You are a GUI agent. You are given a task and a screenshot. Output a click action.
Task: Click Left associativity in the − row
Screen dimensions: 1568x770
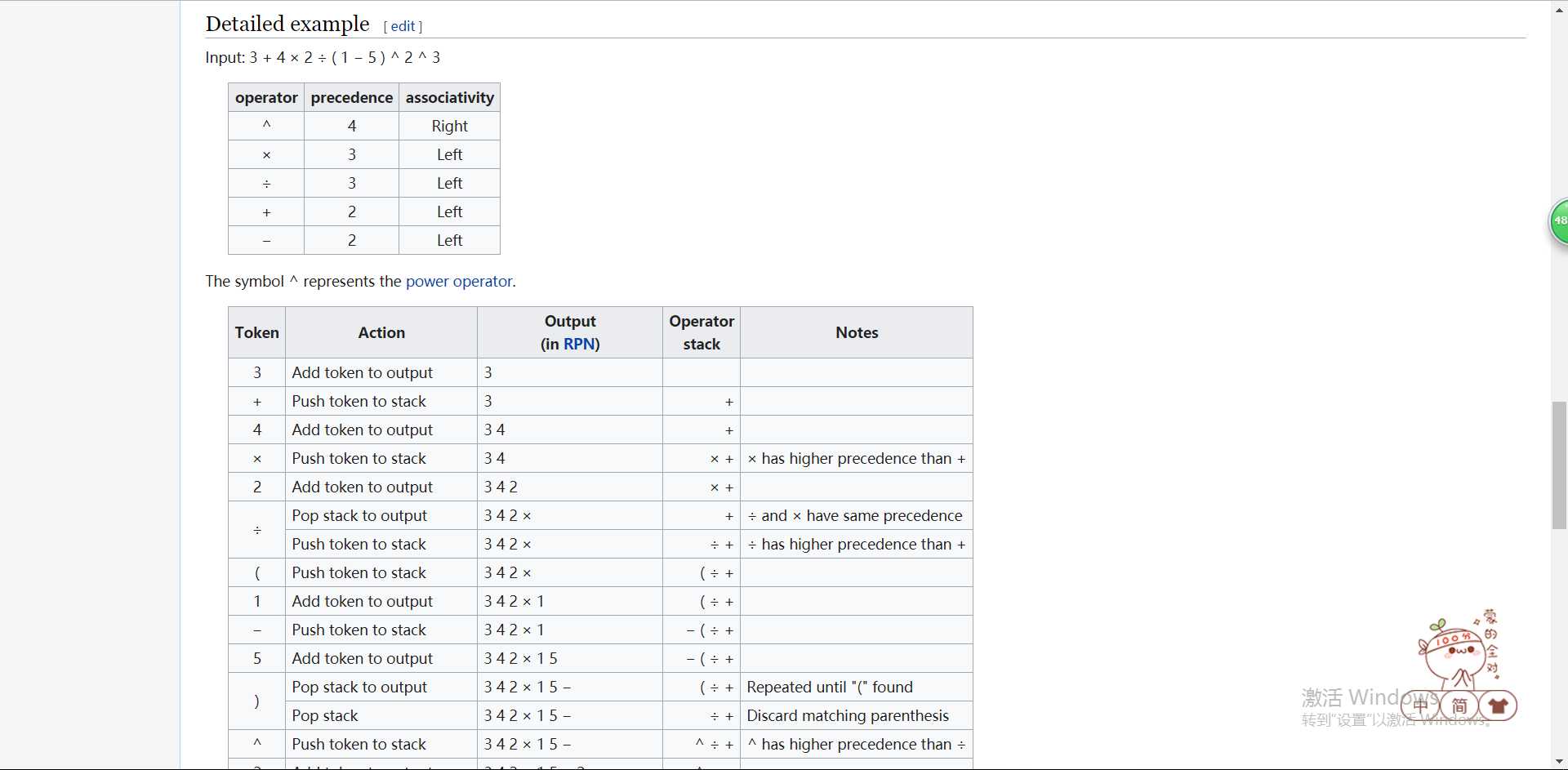449,240
